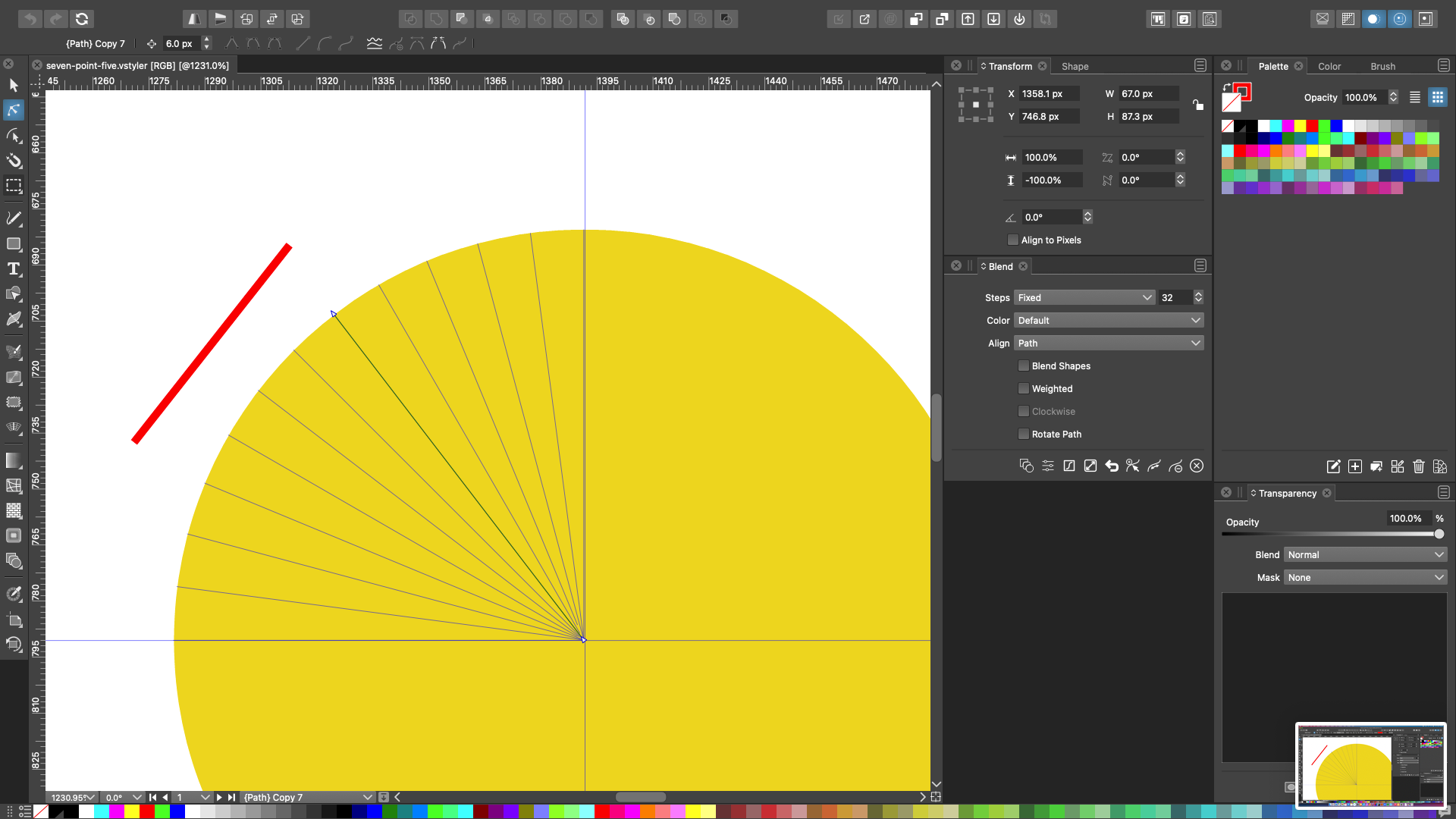Select the Rectangle shape tool
Image resolution: width=1456 pixels, height=819 pixels.
[x=14, y=244]
